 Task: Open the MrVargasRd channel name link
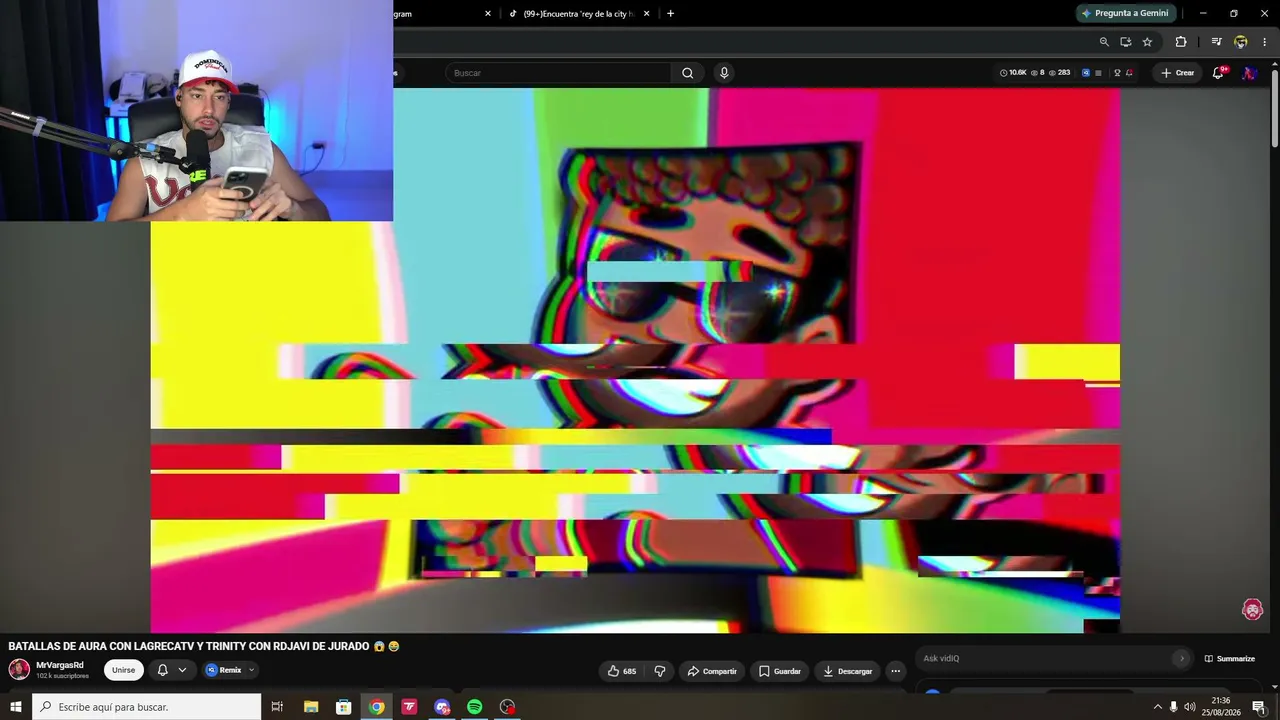pyautogui.click(x=60, y=665)
